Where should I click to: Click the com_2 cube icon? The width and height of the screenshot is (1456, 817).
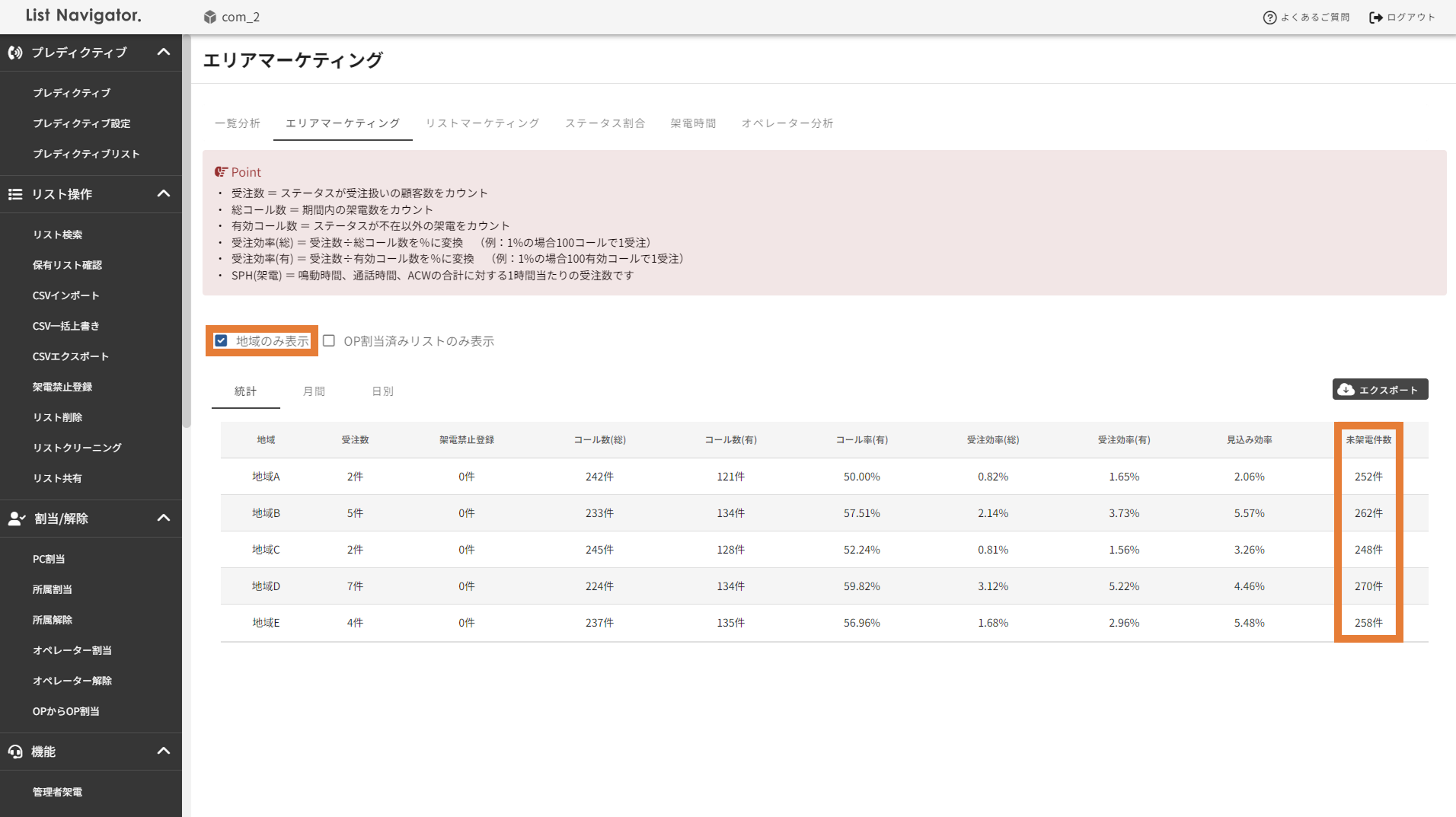click(210, 17)
